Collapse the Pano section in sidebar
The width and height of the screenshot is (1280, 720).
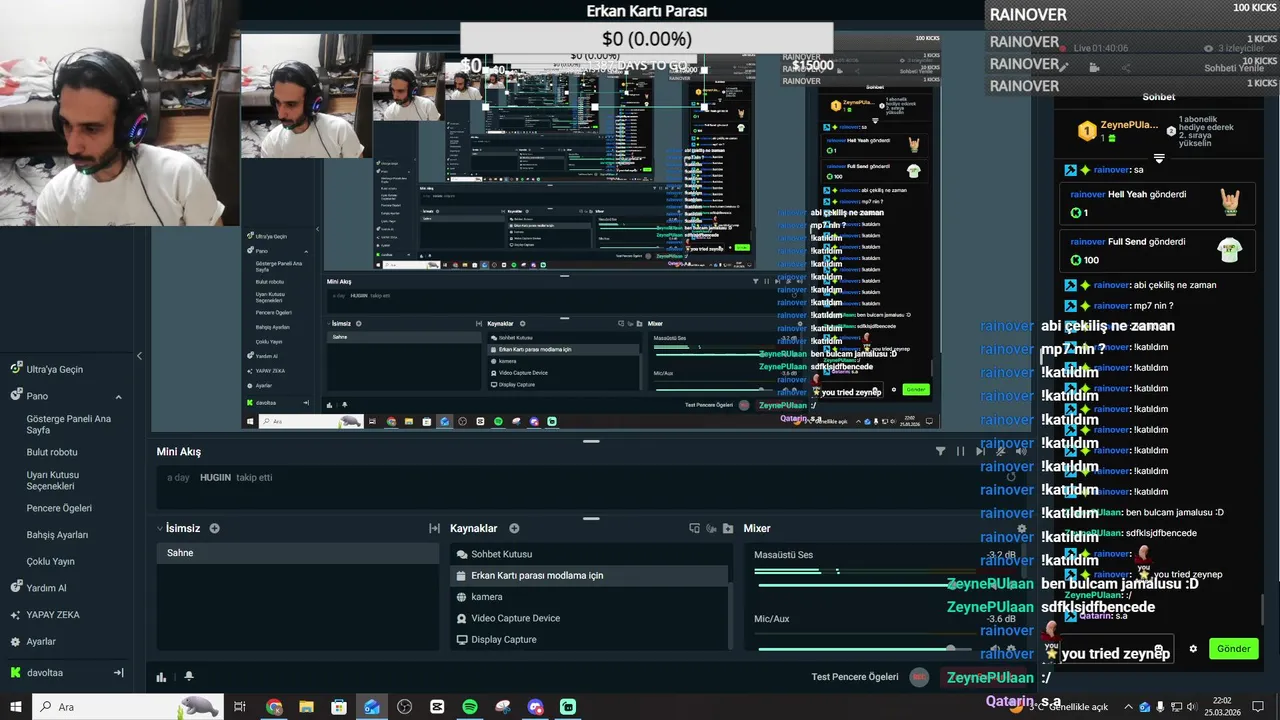pyautogui.click(x=118, y=396)
